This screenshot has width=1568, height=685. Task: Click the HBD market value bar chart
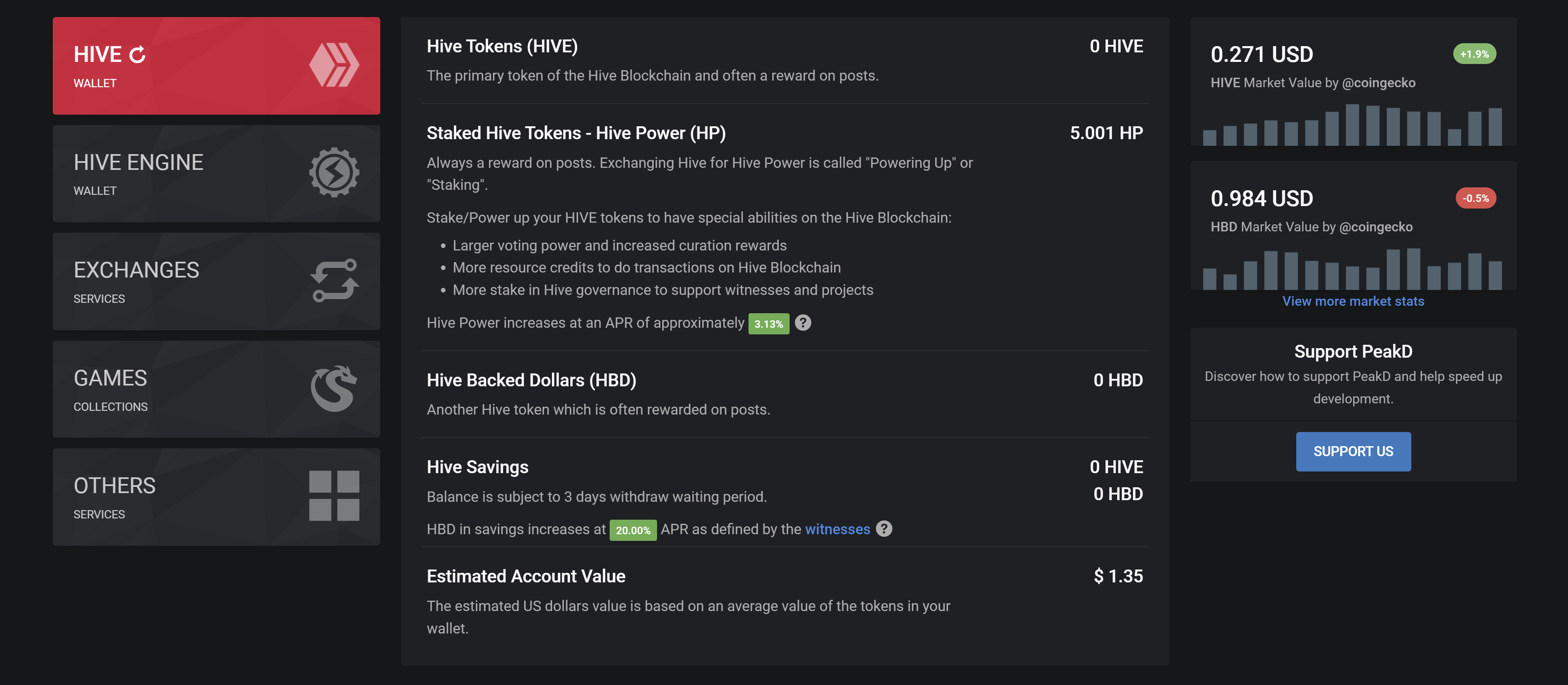coord(1353,269)
